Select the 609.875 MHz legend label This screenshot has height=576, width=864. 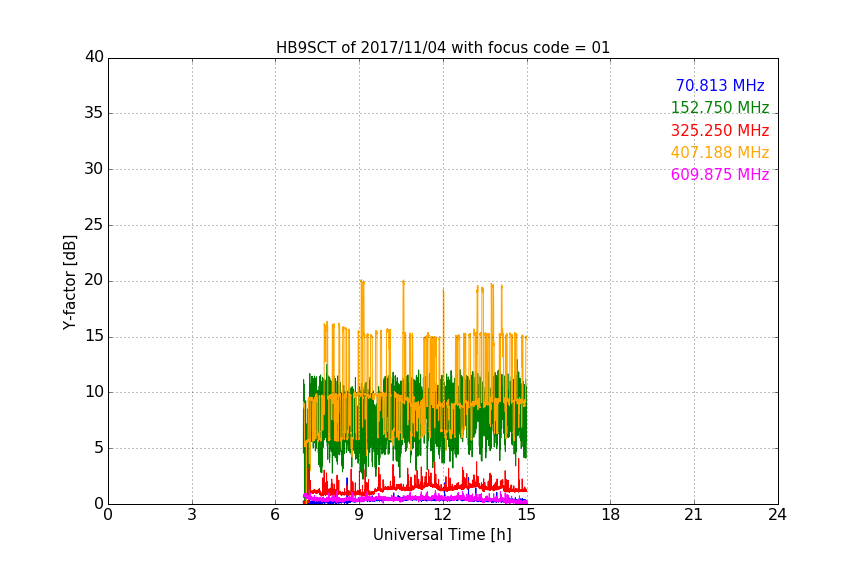[x=720, y=174]
